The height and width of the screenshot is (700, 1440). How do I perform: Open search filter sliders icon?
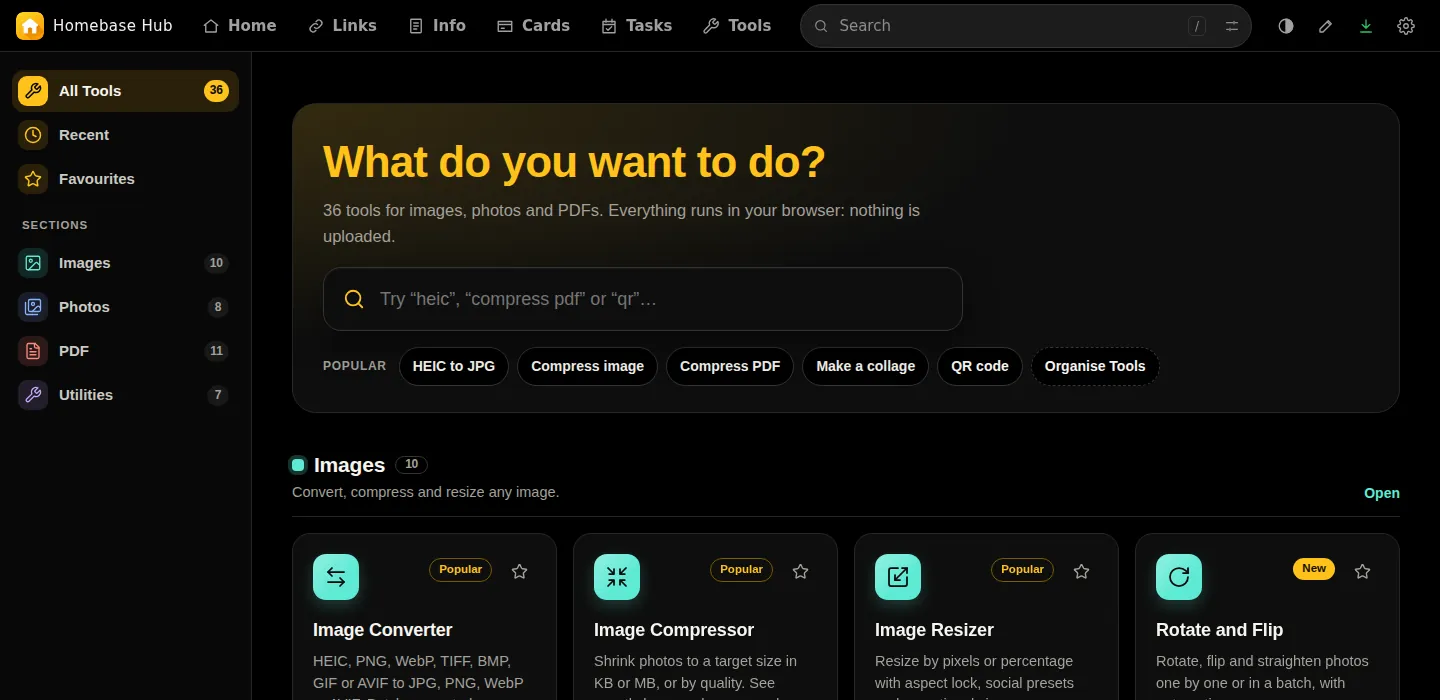coord(1232,26)
